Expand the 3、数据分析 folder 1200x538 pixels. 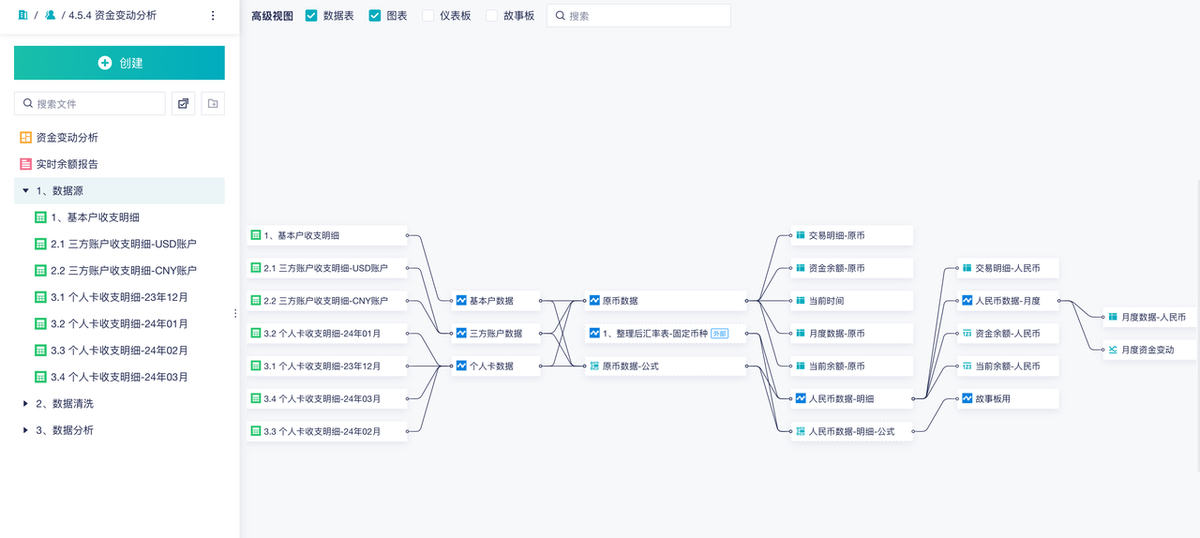click(25, 430)
